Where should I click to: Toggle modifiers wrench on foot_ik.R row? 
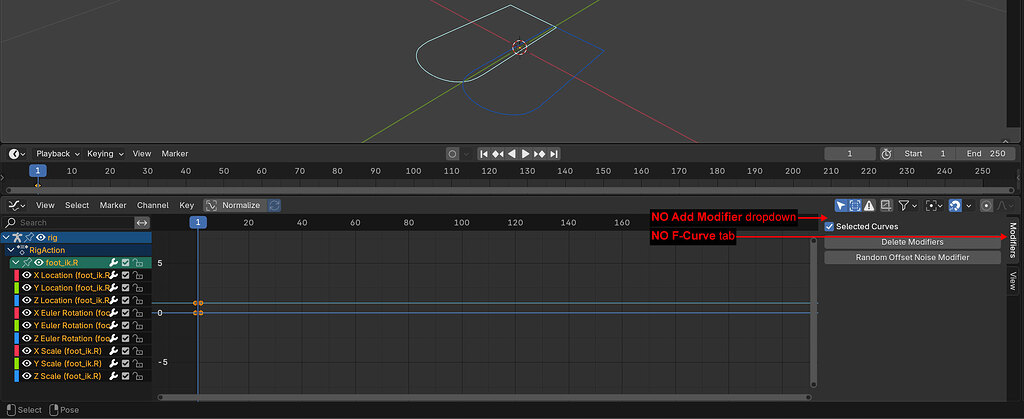(x=114, y=262)
